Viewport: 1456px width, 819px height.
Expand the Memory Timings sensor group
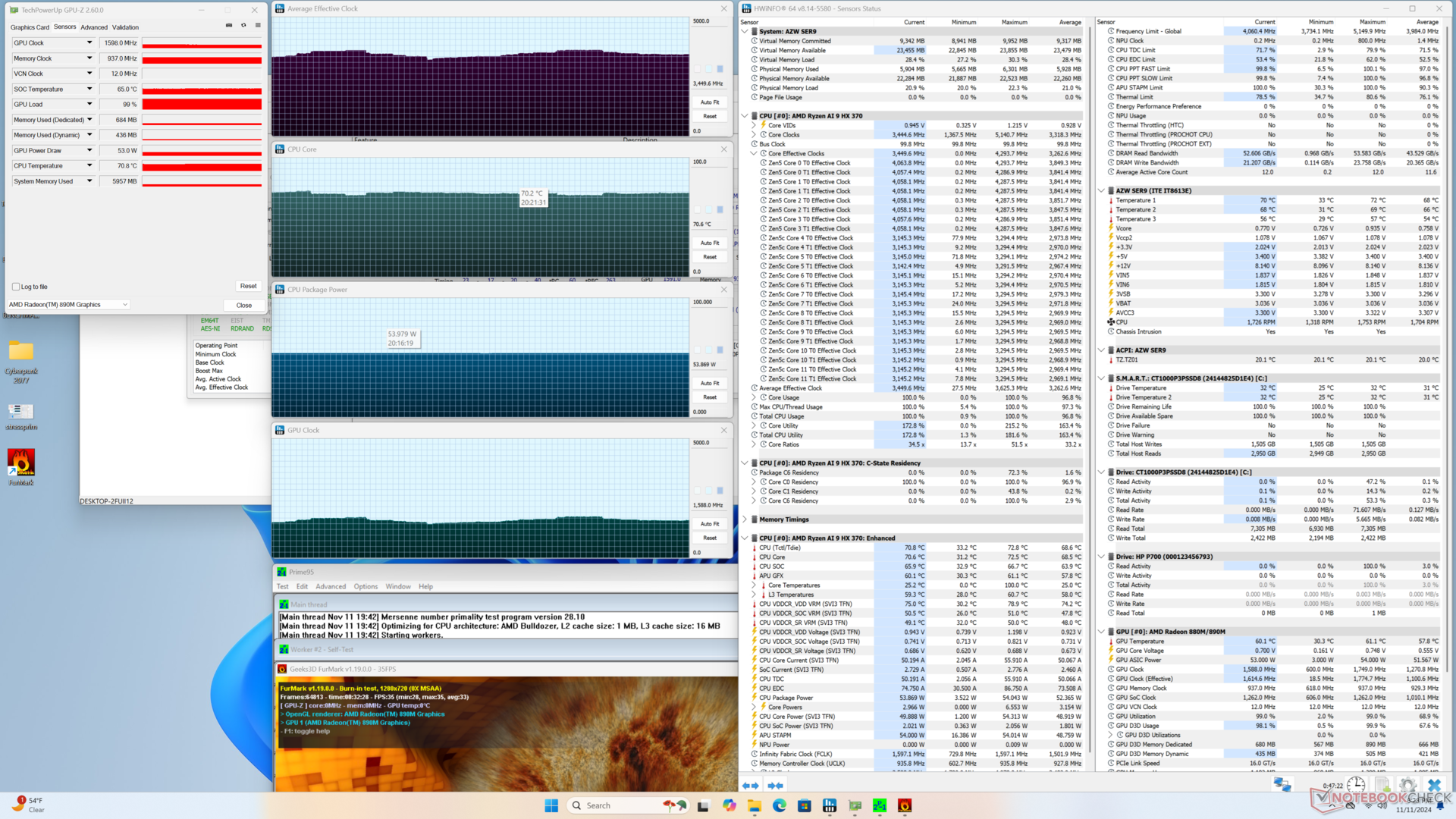click(x=745, y=519)
